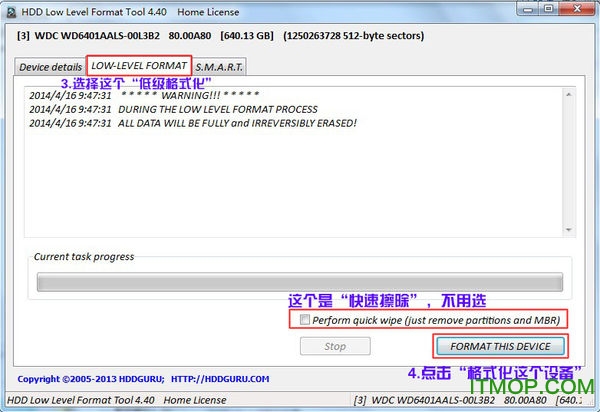Click the Current task progress bar
This screenshot has width=600, height=412.
(x=300, y=282)
